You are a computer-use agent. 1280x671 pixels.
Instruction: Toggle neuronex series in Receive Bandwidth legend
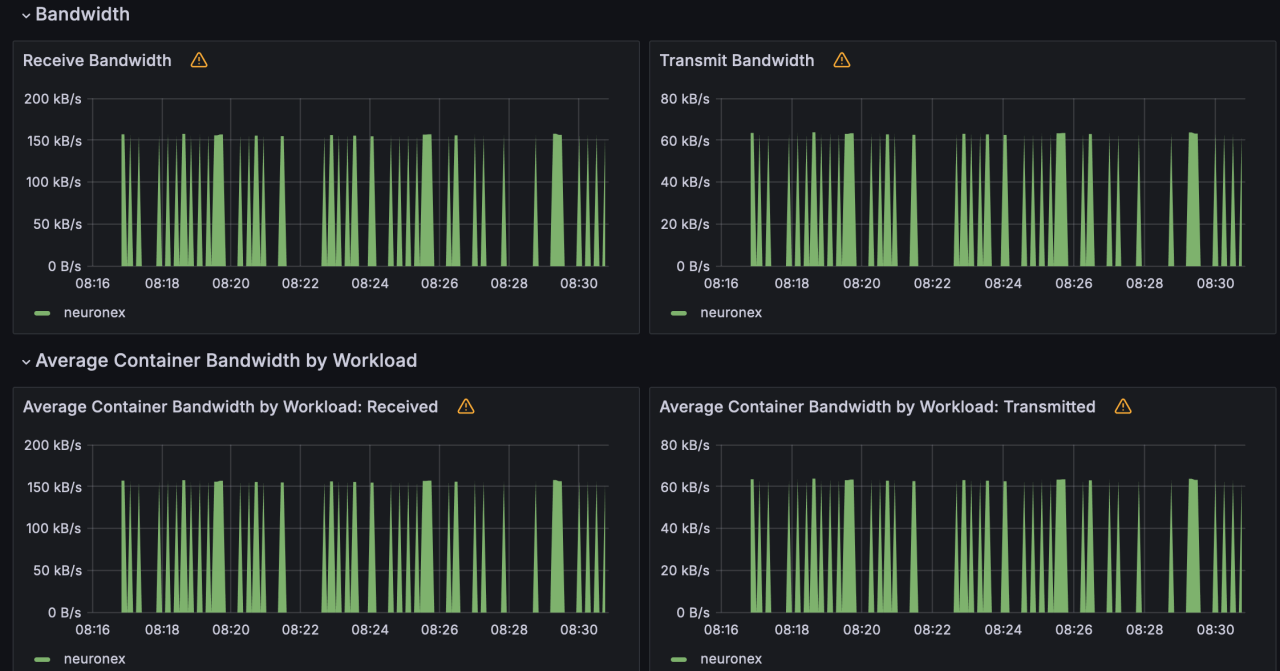(x=94, y=313)
